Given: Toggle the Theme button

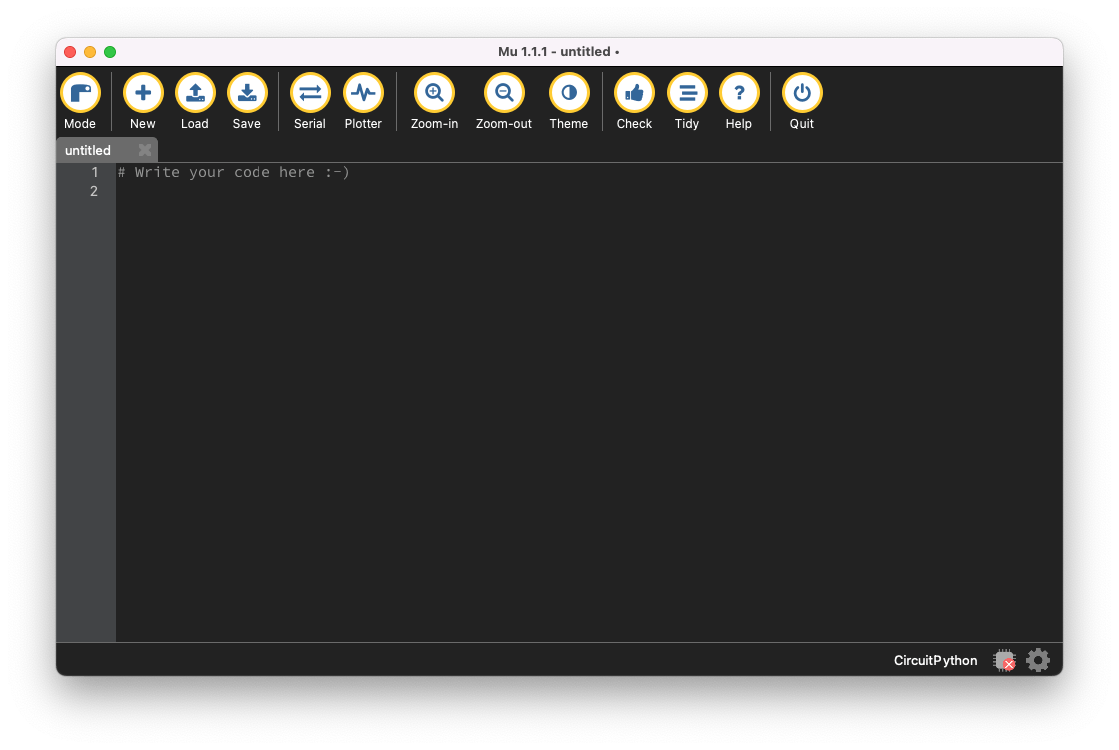Looking at the screenshot, I should click(x=569, y=102).
